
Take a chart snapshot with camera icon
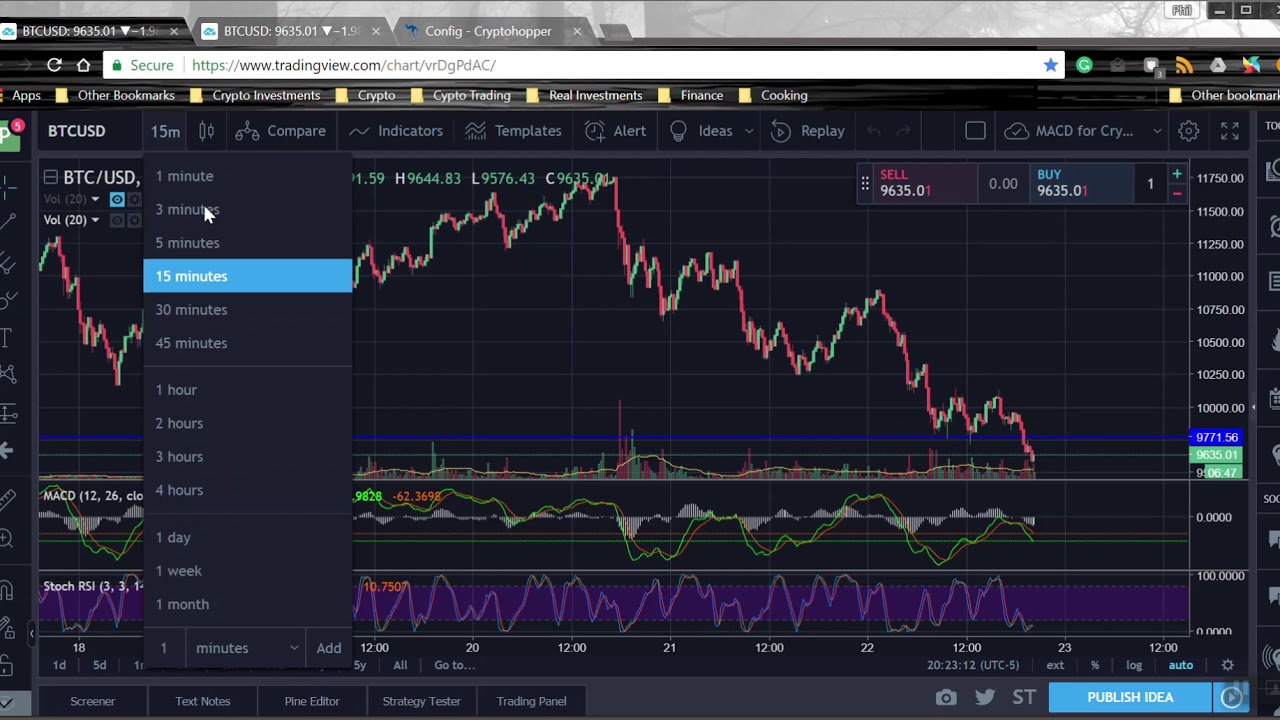click(x=946, y=697)
